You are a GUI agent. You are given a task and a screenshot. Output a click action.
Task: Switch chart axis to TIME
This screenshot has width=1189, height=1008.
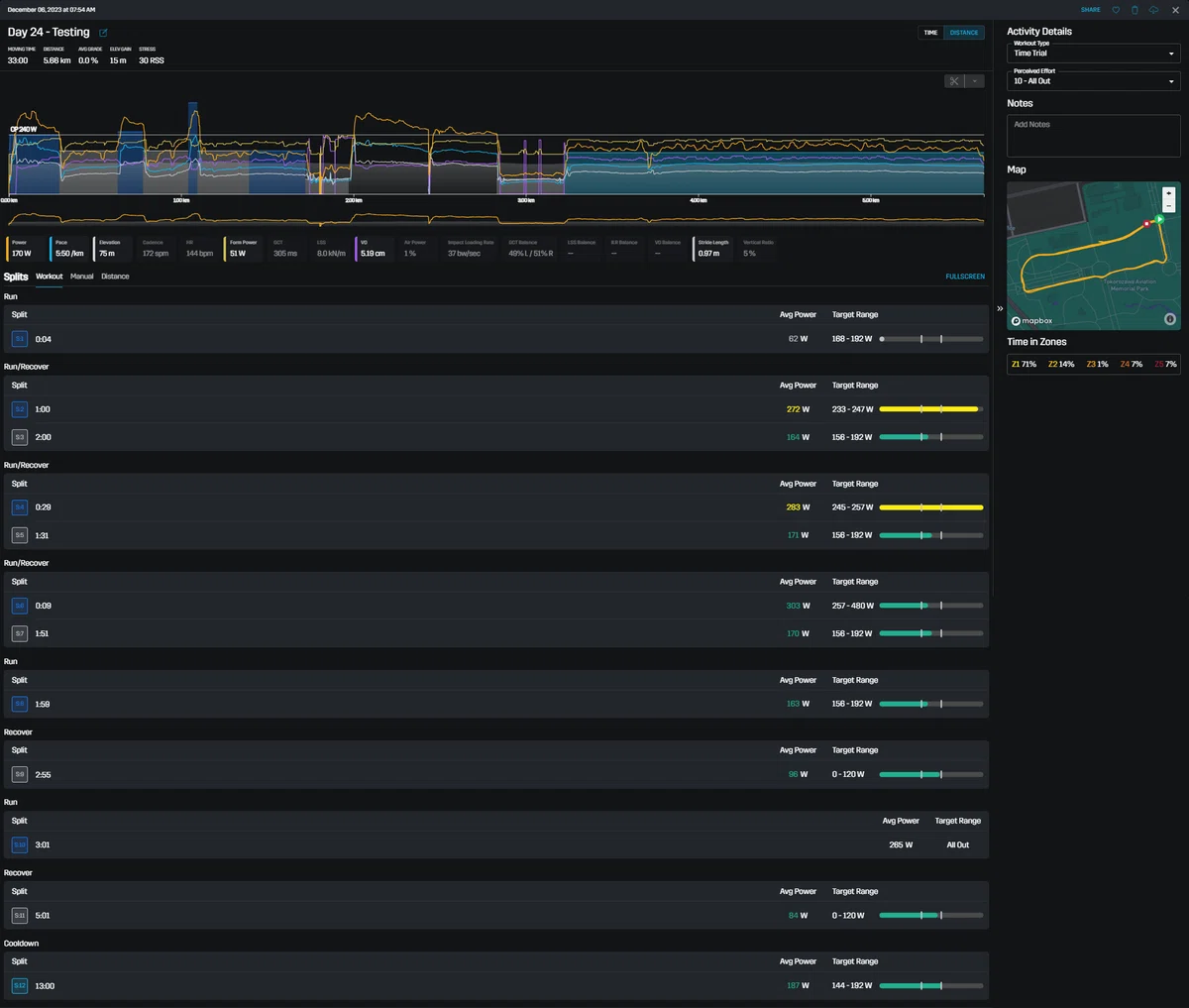coord(930,33)
